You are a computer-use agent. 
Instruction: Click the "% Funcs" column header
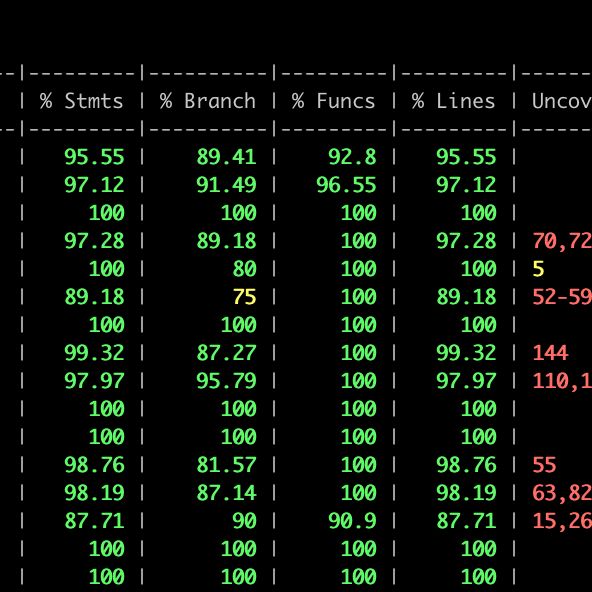[x=333, y=101]
